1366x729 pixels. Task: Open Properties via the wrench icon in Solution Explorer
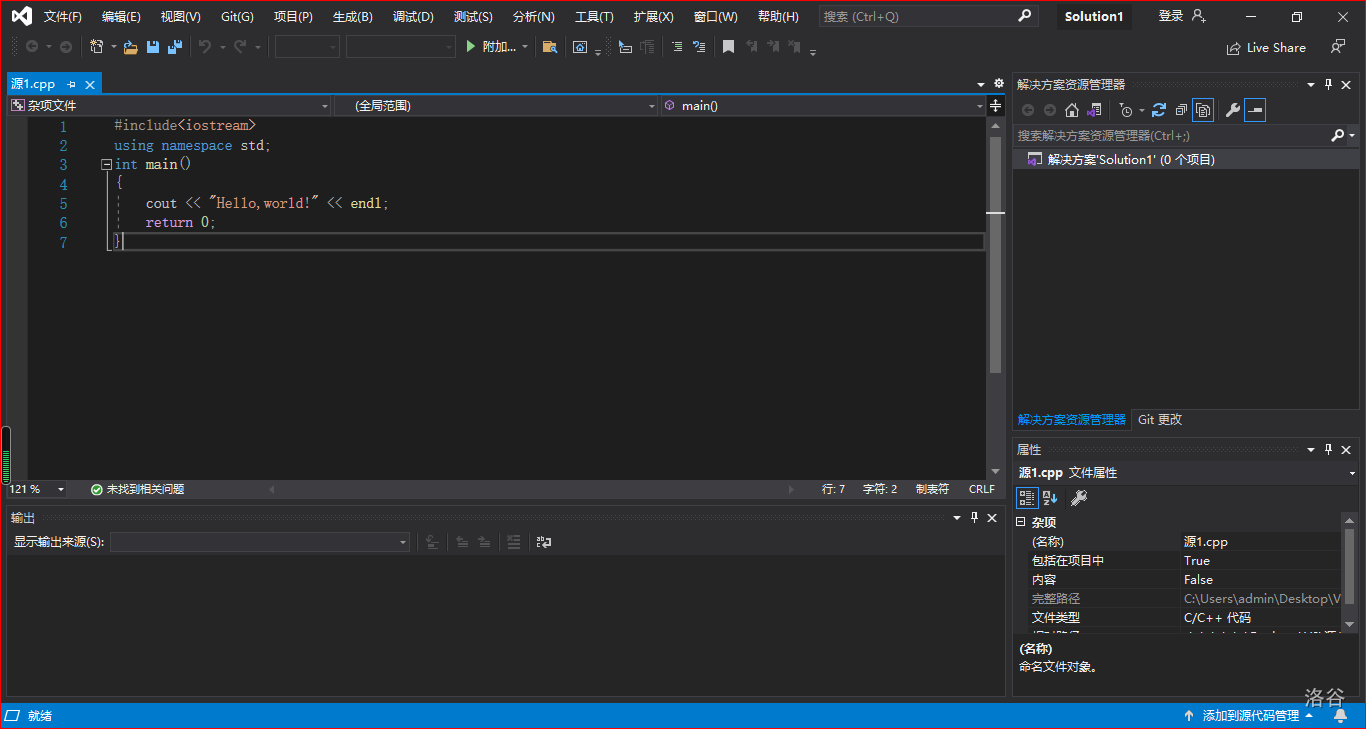pos(1233,110)
